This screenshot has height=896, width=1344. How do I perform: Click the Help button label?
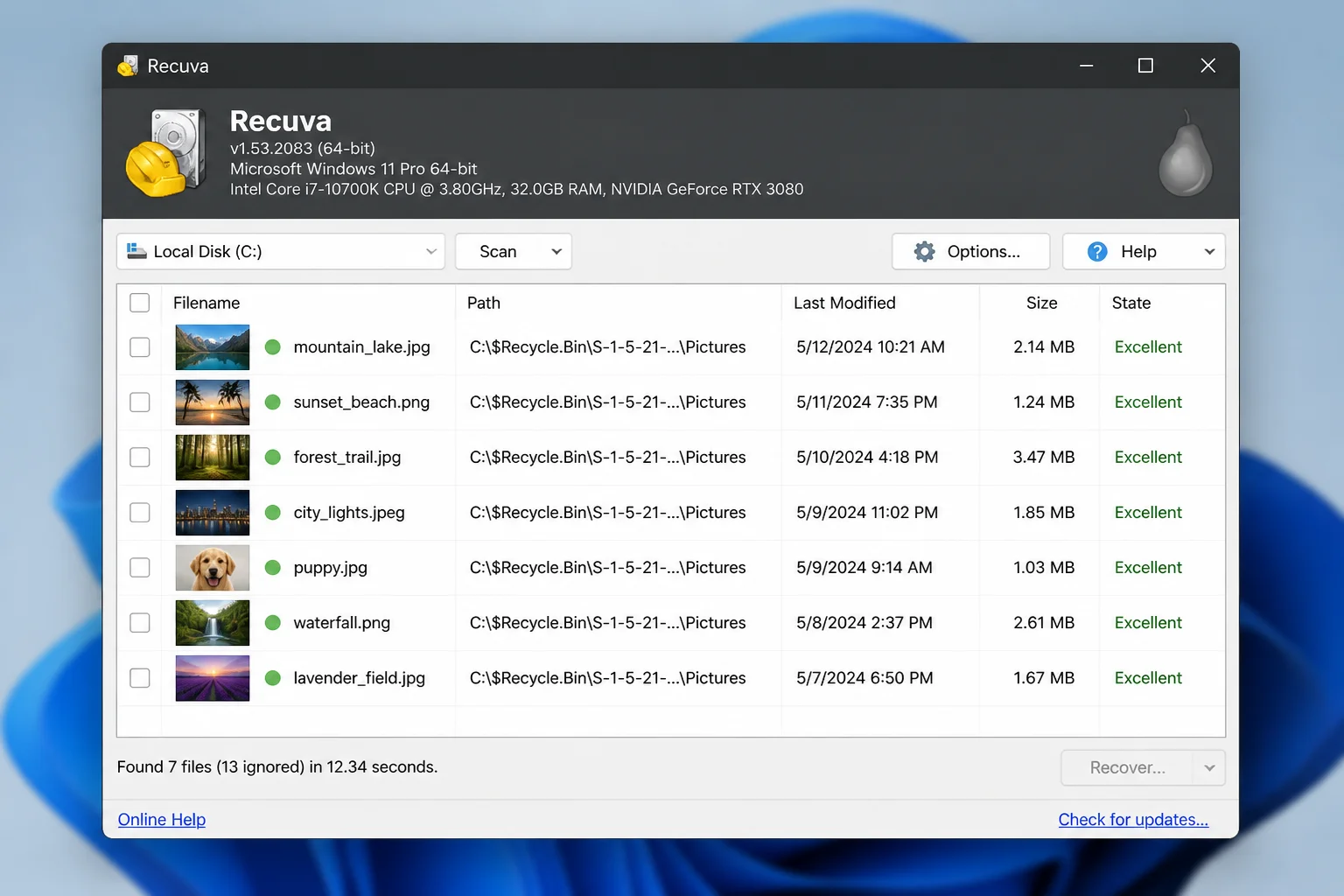click(x=1138, y=252)
